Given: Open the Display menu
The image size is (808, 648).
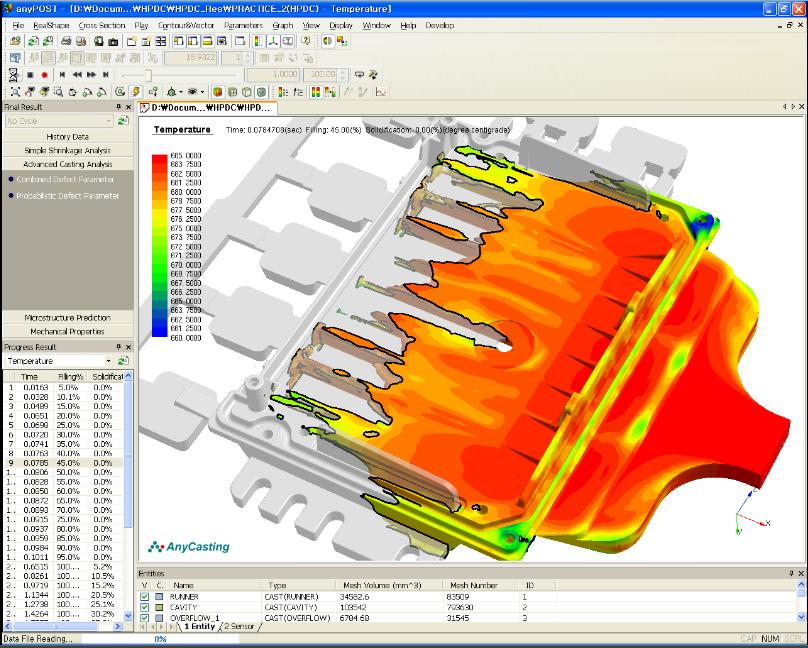Looking at the screenshot, I should pyautogui.click(x=341, y=25).
